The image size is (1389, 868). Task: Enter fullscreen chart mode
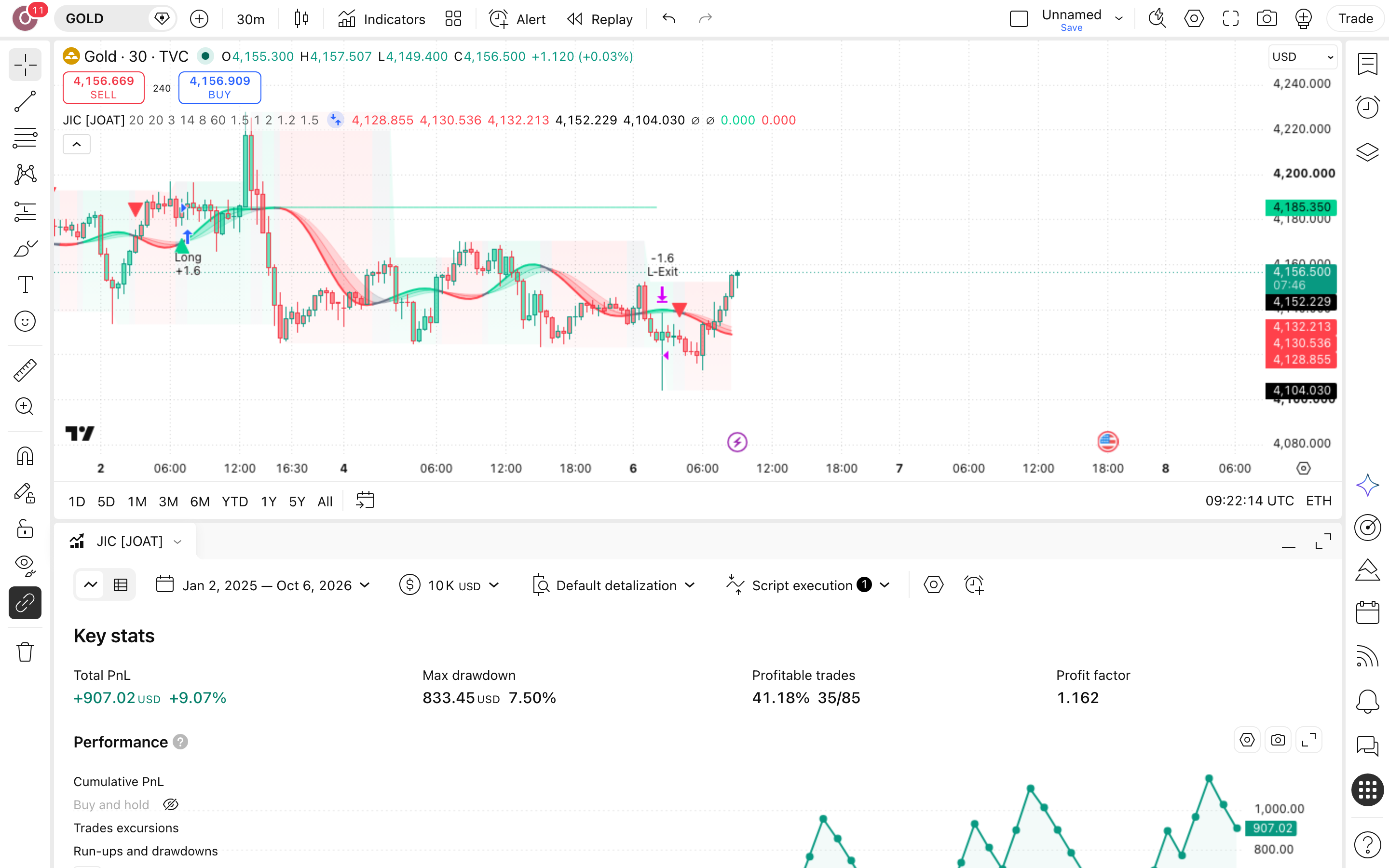[x=1231, y=19]
